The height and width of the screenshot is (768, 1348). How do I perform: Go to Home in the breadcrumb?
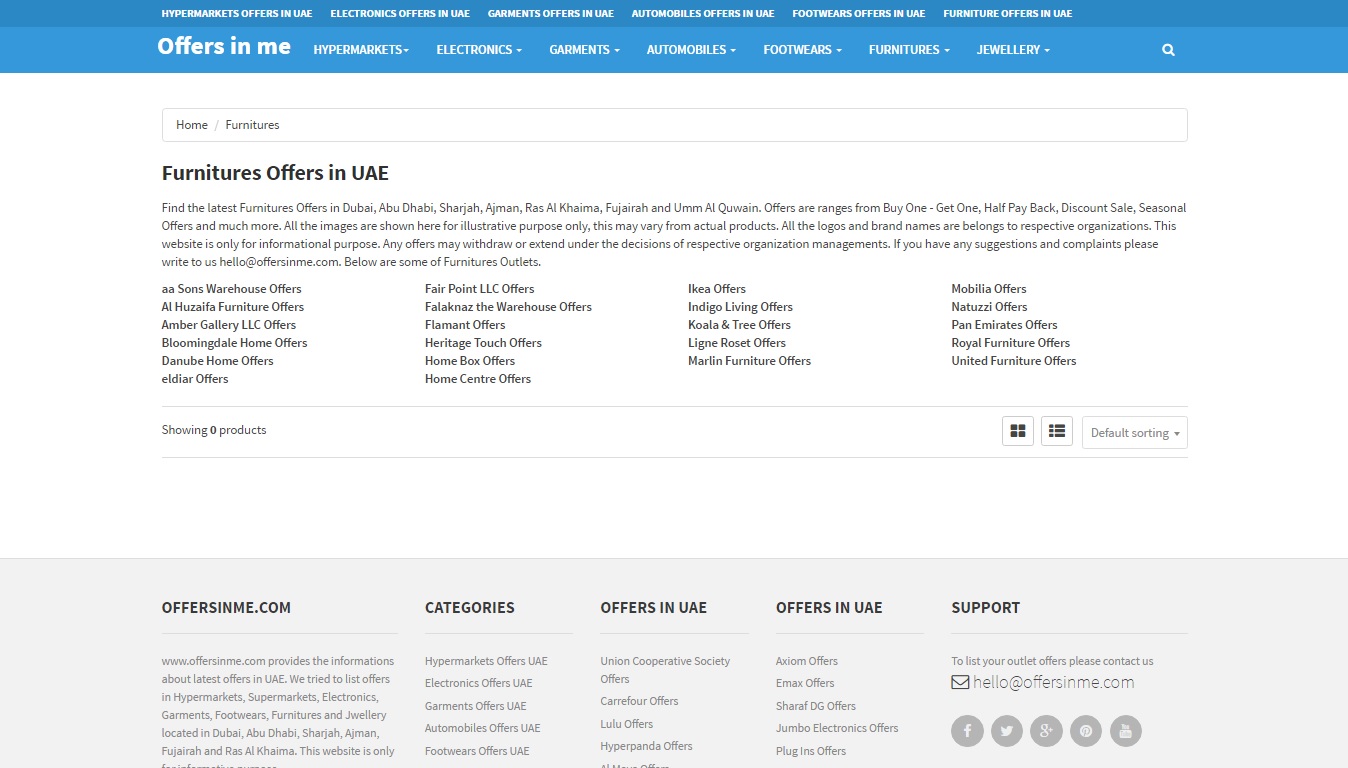pyautogui.click(x=192, y=125)
